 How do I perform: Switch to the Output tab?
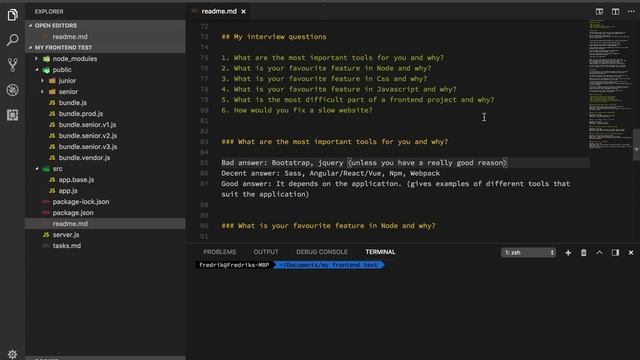[x=266, y=252]
